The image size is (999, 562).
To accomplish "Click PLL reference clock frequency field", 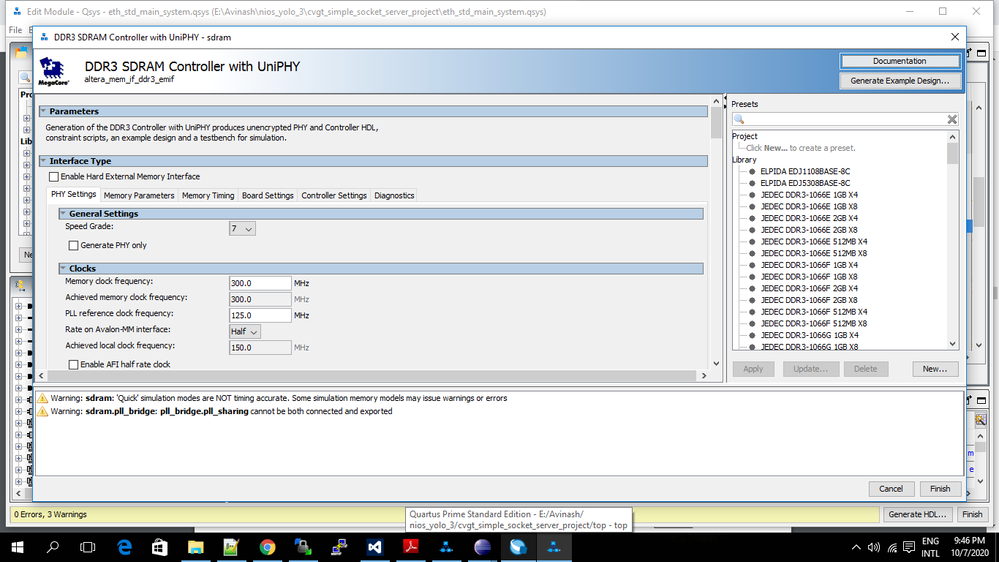I will 260,315.
